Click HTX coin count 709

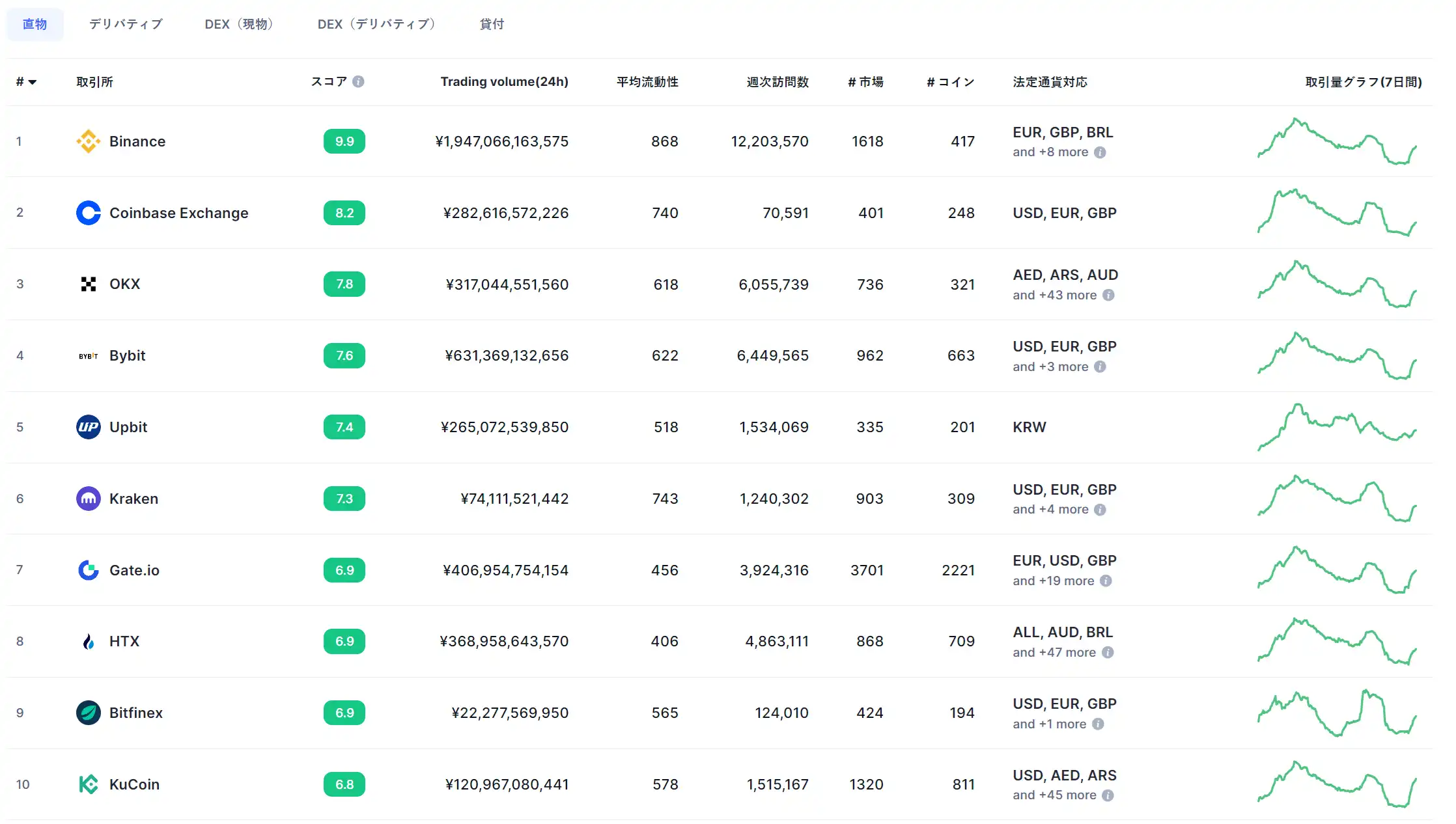point(961,641)
